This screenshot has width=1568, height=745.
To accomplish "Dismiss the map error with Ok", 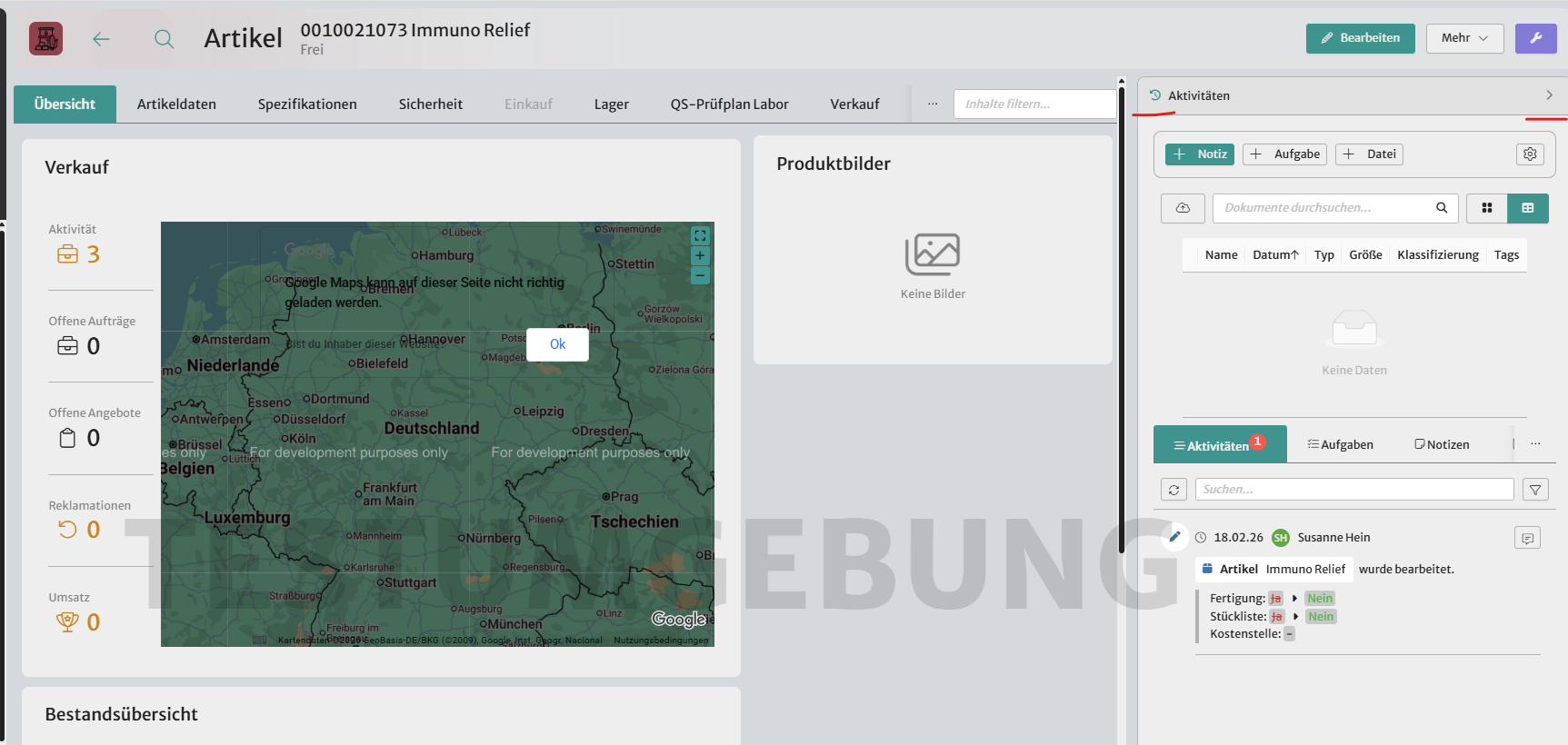I will tap(558, 344).
